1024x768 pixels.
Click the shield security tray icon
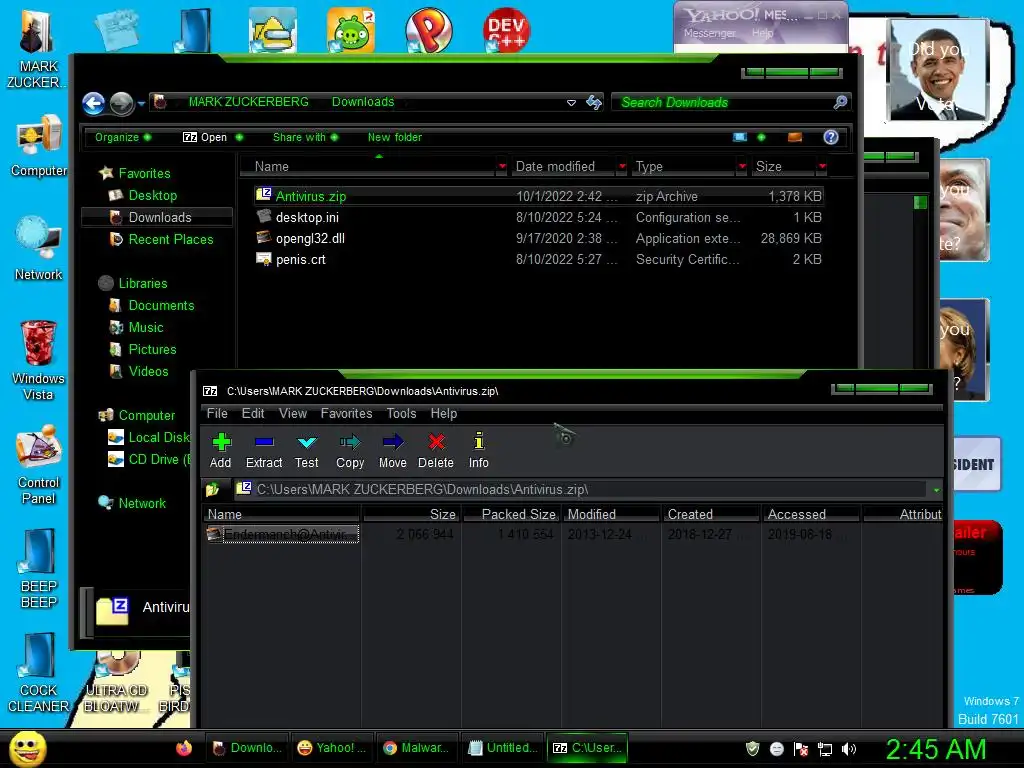752,748
